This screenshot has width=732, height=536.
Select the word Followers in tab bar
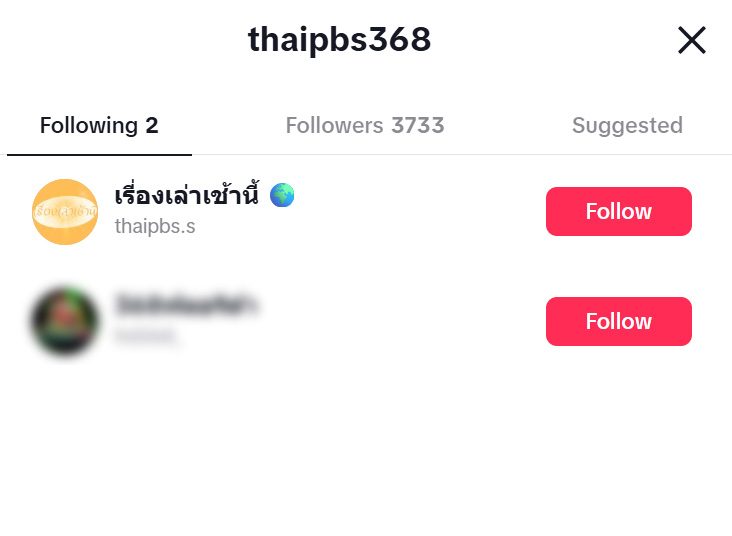pyautogui.click(x=334, y=125)
